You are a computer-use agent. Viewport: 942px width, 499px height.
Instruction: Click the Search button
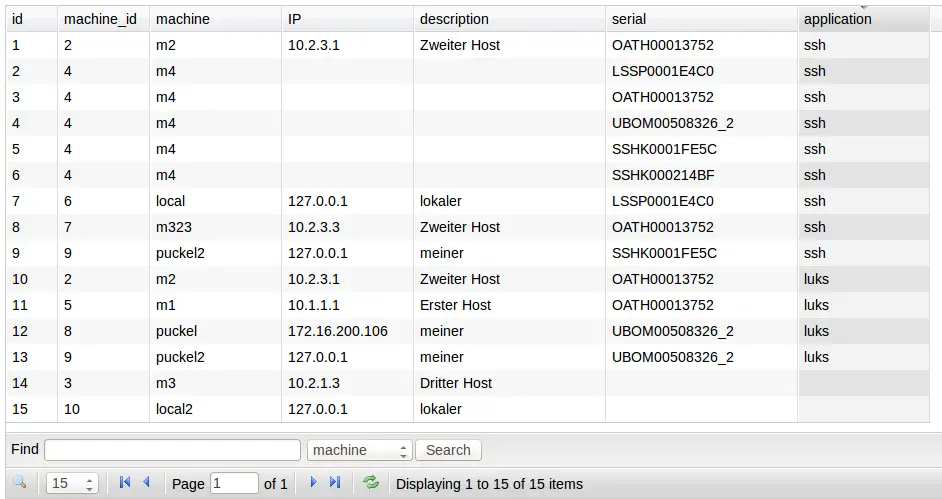point(448,450)
